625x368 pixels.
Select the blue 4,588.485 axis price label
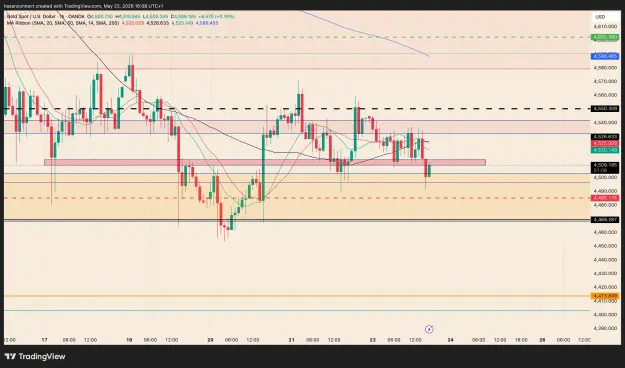[605, 56]
